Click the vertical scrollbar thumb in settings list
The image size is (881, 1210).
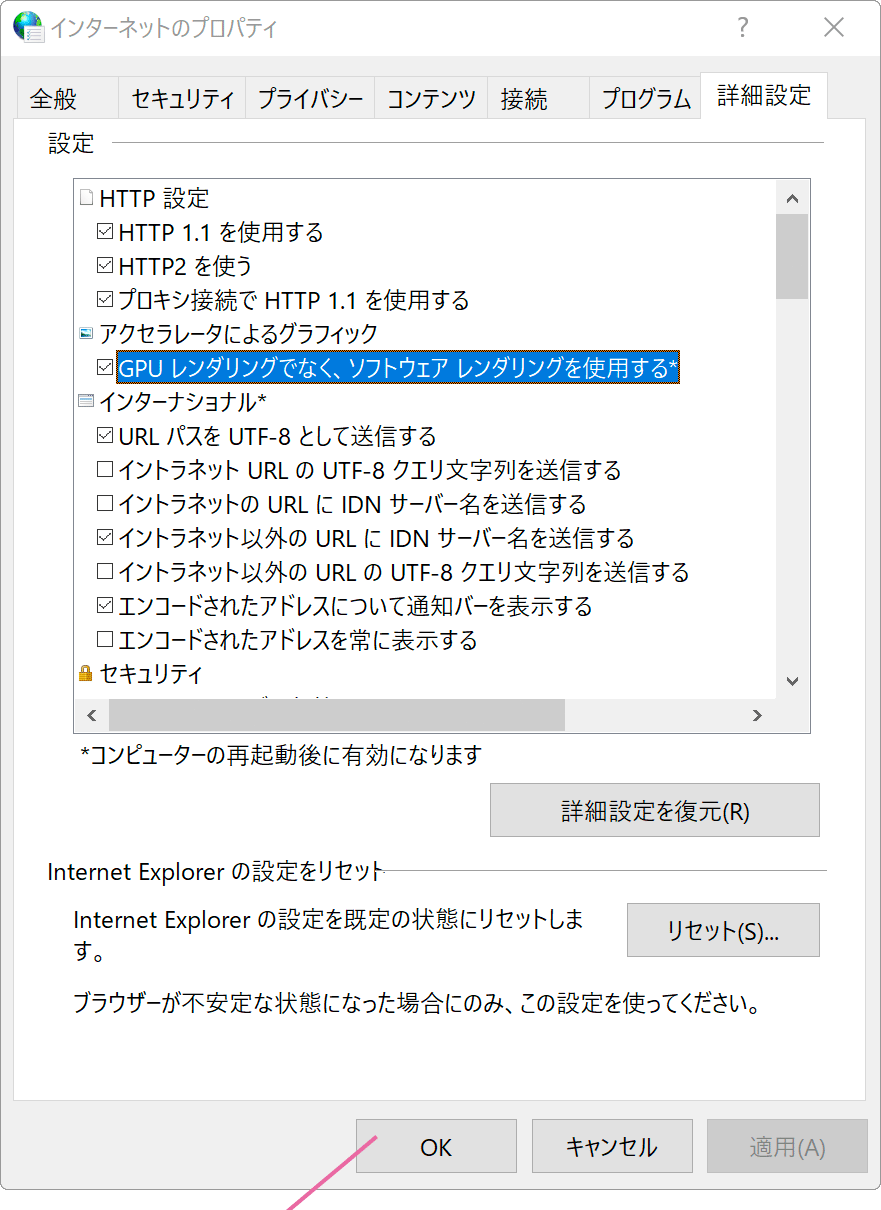(793, 256)
